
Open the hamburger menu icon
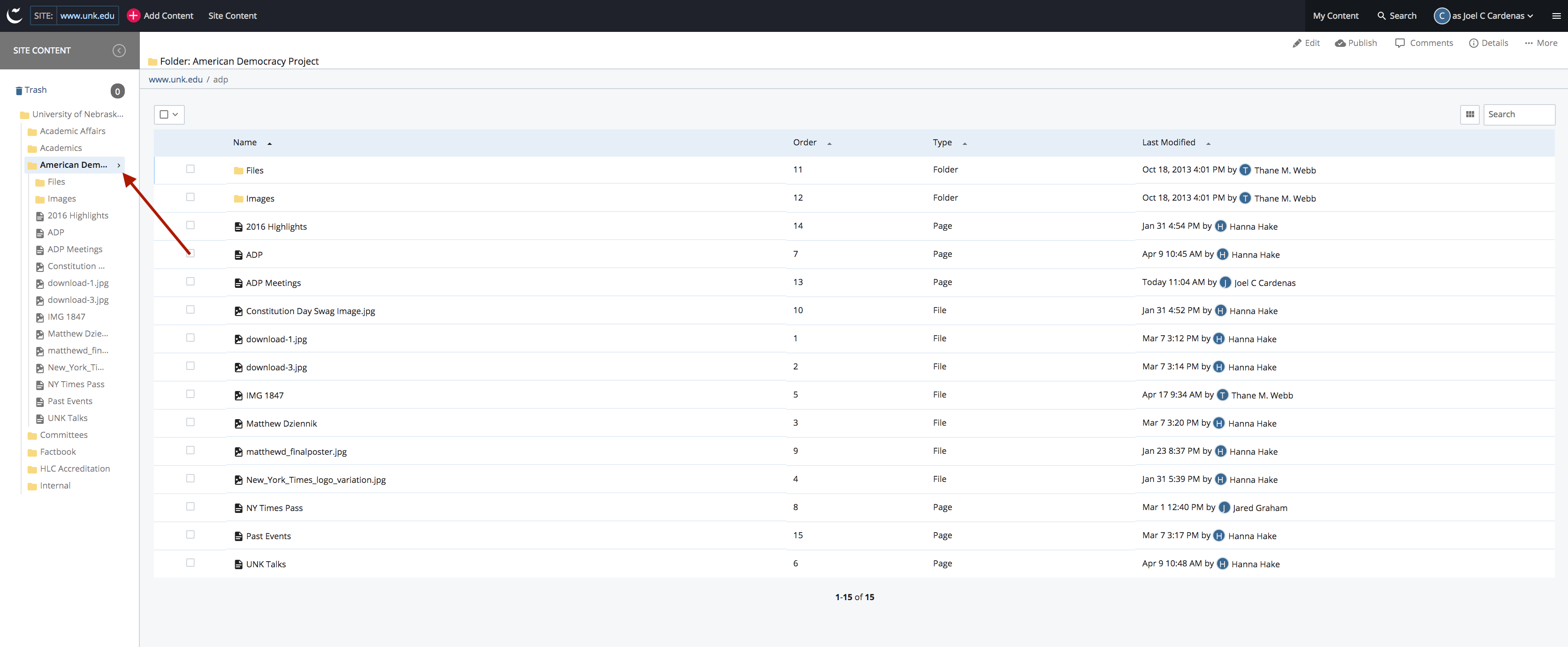pos(1556,16)
